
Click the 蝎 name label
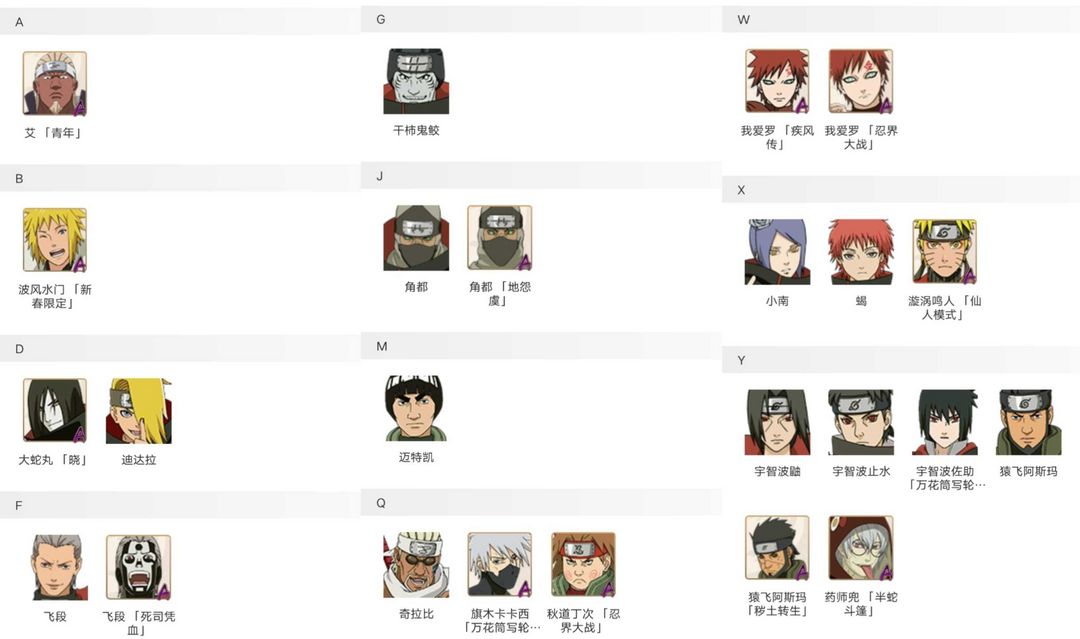point(861,301)
